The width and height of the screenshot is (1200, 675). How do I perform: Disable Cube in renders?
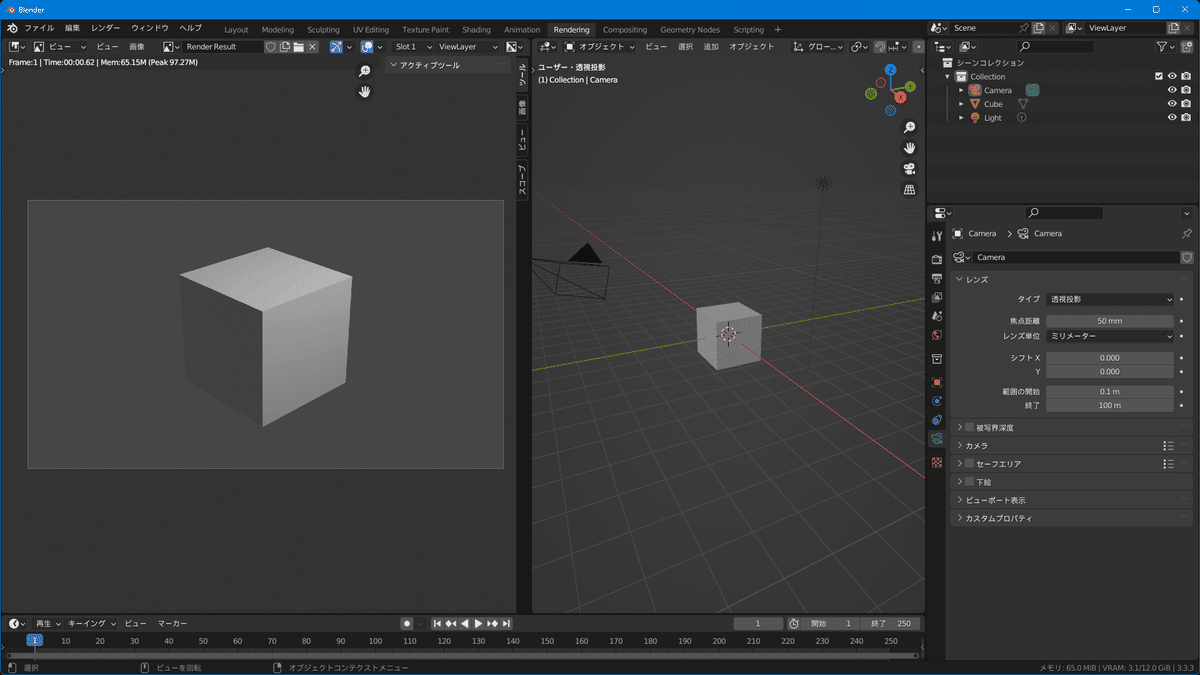(x=1186, y=104)
